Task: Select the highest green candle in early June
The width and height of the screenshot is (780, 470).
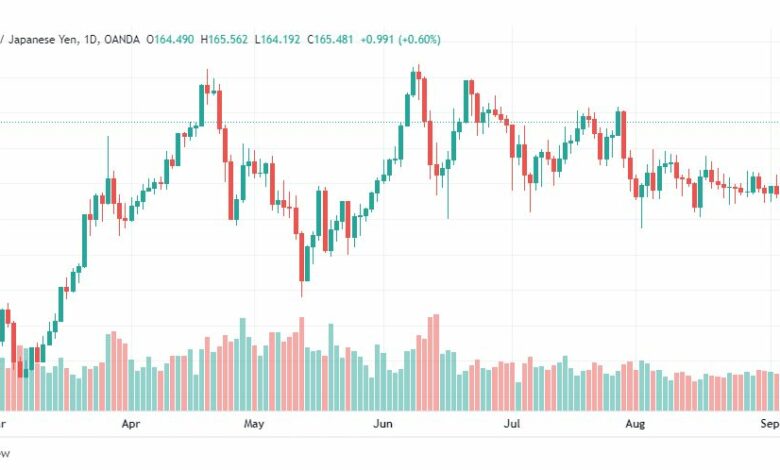Action: coord(413,83)
